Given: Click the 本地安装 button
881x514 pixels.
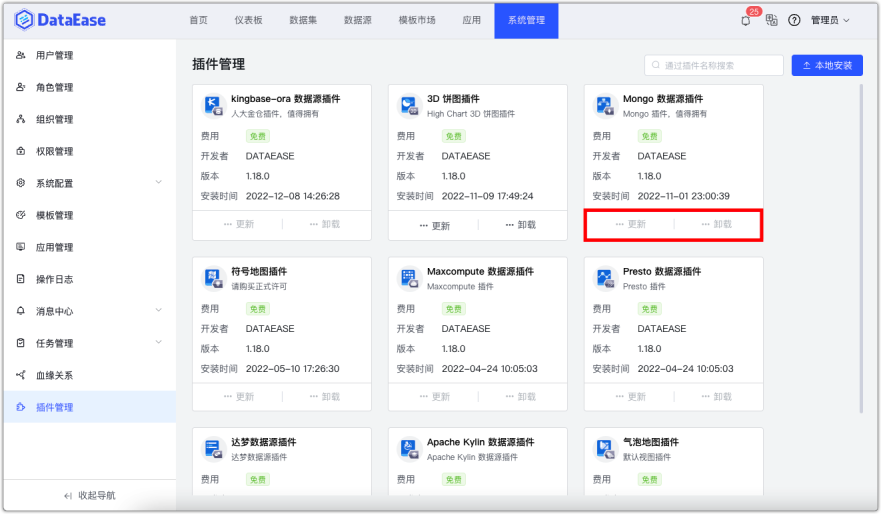Looking at the screenshot, I should (827, 66).
